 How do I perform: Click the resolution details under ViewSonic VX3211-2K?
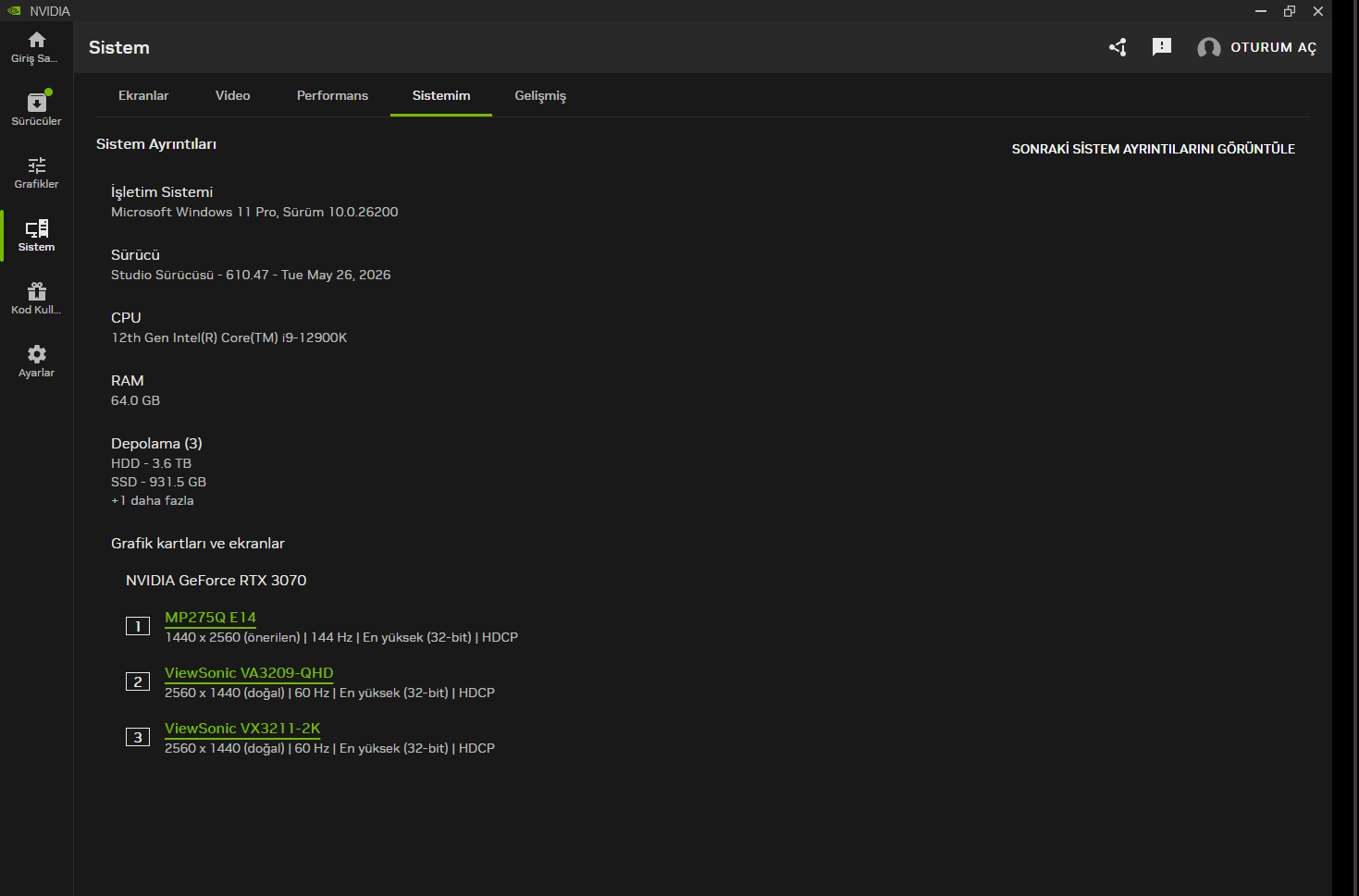pos(329,748)
